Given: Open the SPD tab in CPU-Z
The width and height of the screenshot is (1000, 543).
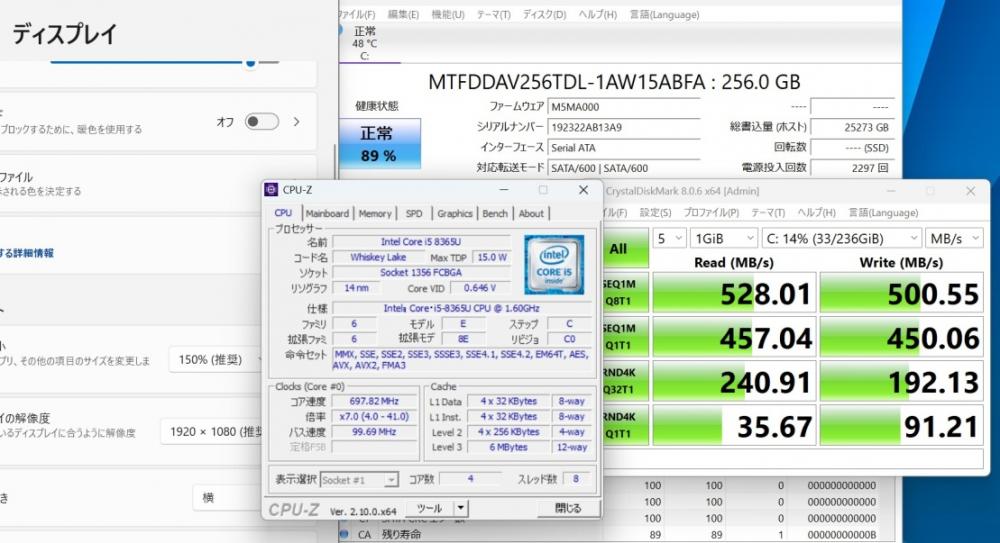Looking at the screenshot, I should click(414, 213).
